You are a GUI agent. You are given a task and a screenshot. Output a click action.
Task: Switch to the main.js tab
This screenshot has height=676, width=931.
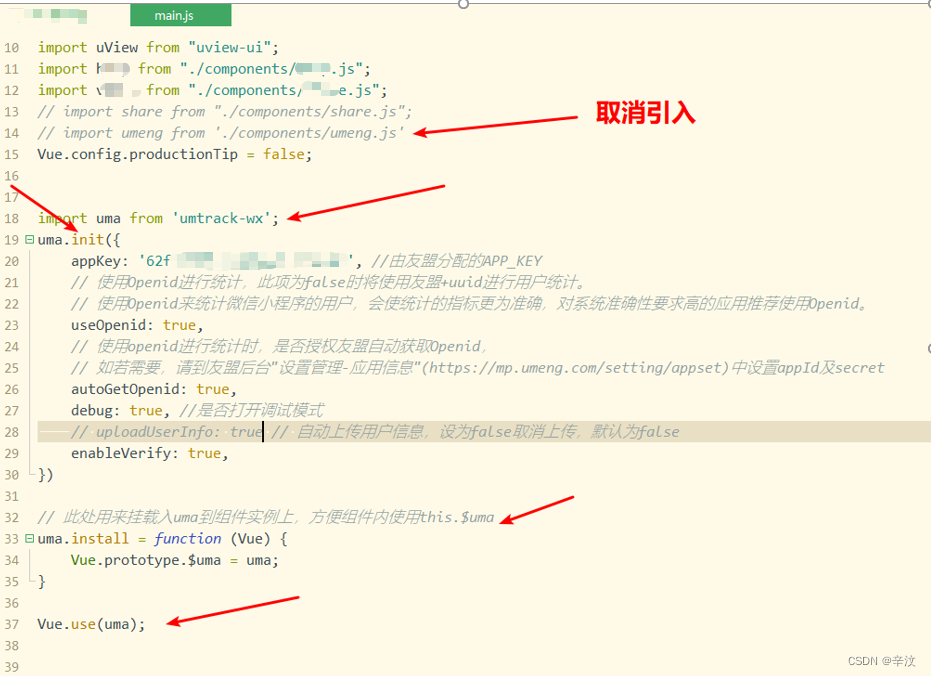point(180,15)
